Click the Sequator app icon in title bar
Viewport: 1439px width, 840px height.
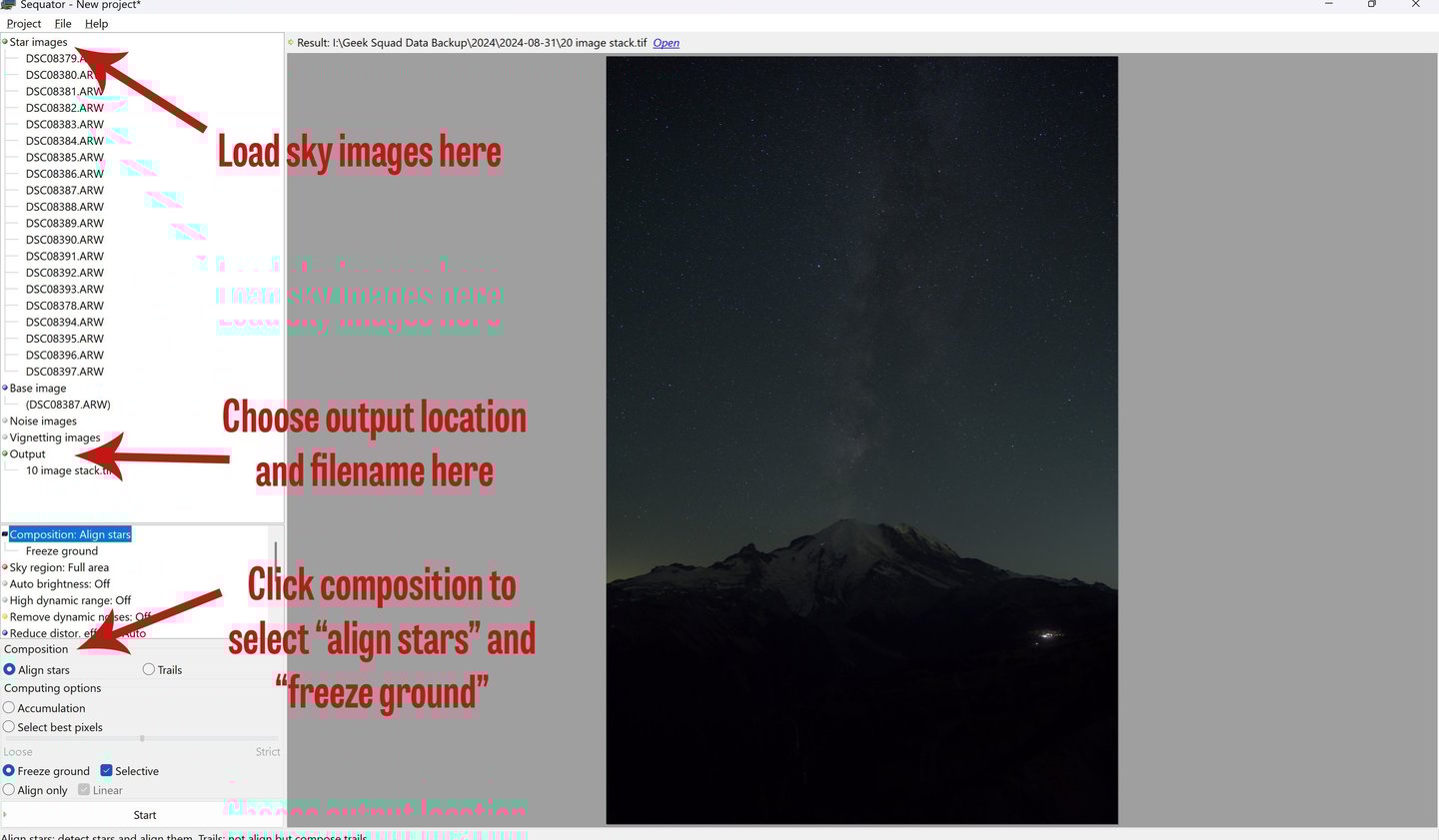click(8, 5)
